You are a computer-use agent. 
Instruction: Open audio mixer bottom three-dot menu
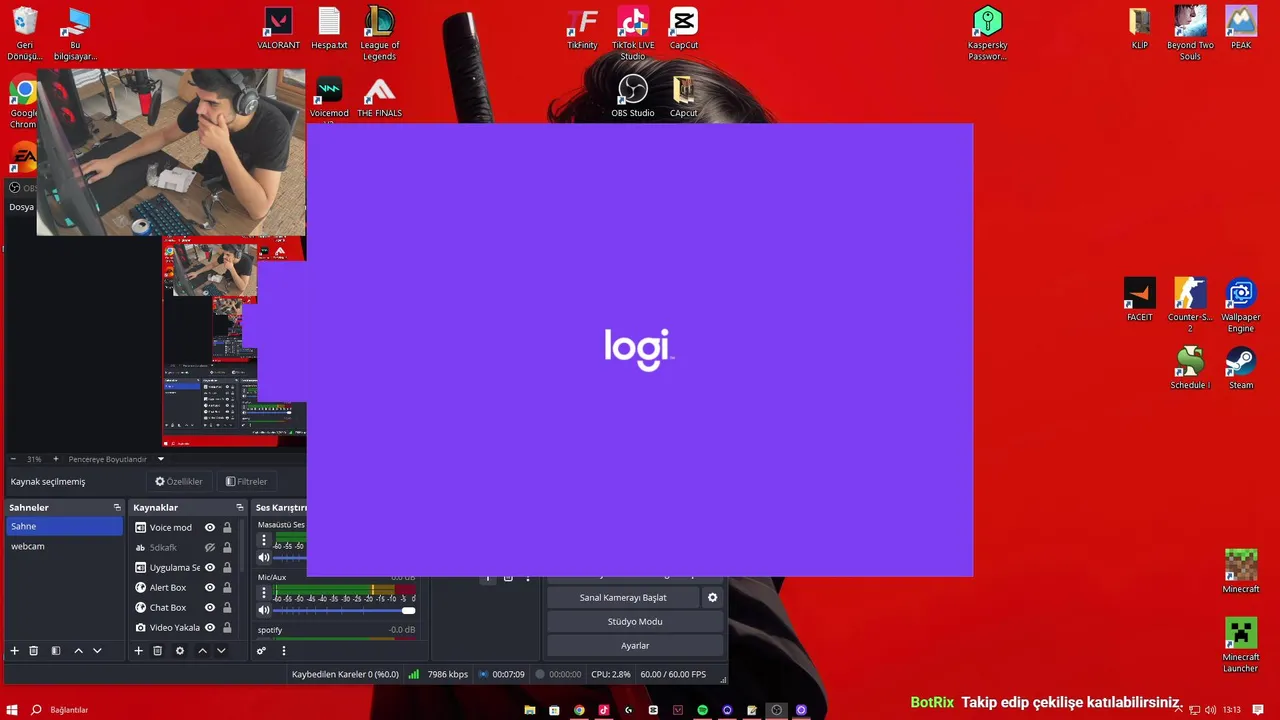283,651
